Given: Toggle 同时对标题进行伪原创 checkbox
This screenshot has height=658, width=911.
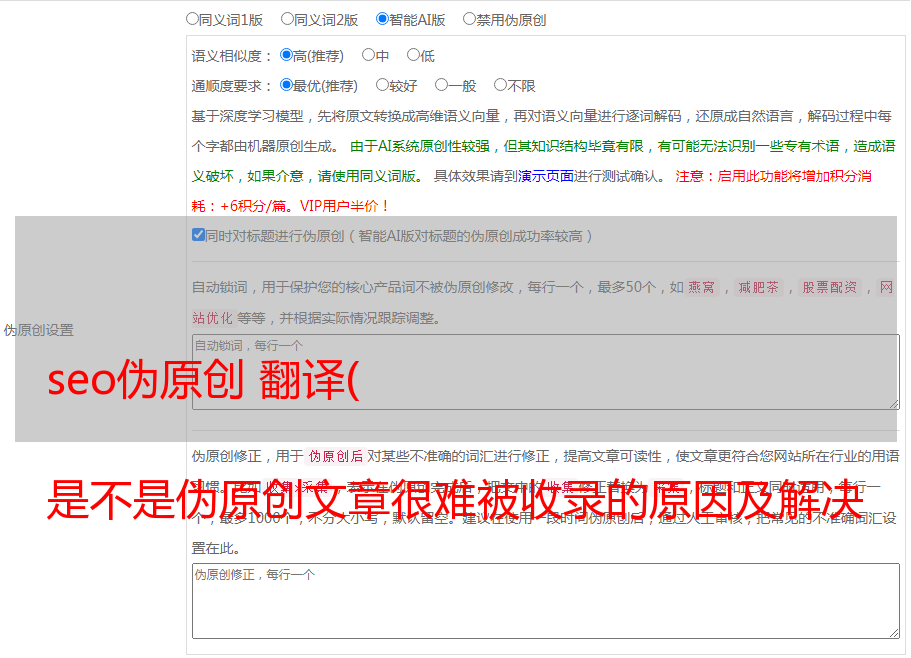Looking at the screenshot, I should point(198,235).
